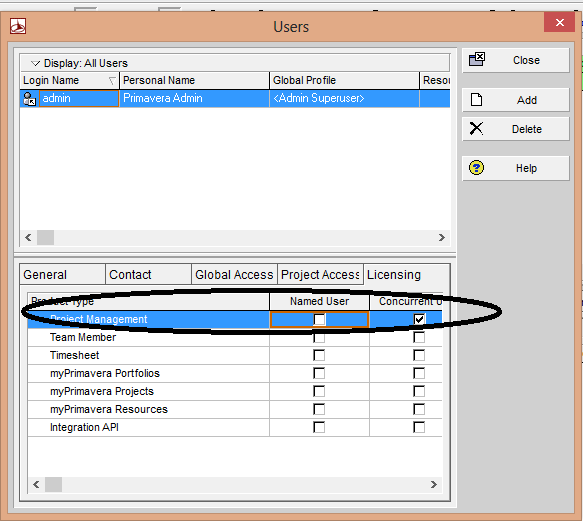Image resolution: width=583 pixels, height=521 pixels.
Task: Open Help for Users dialog
Action: (x=516, y=168)
